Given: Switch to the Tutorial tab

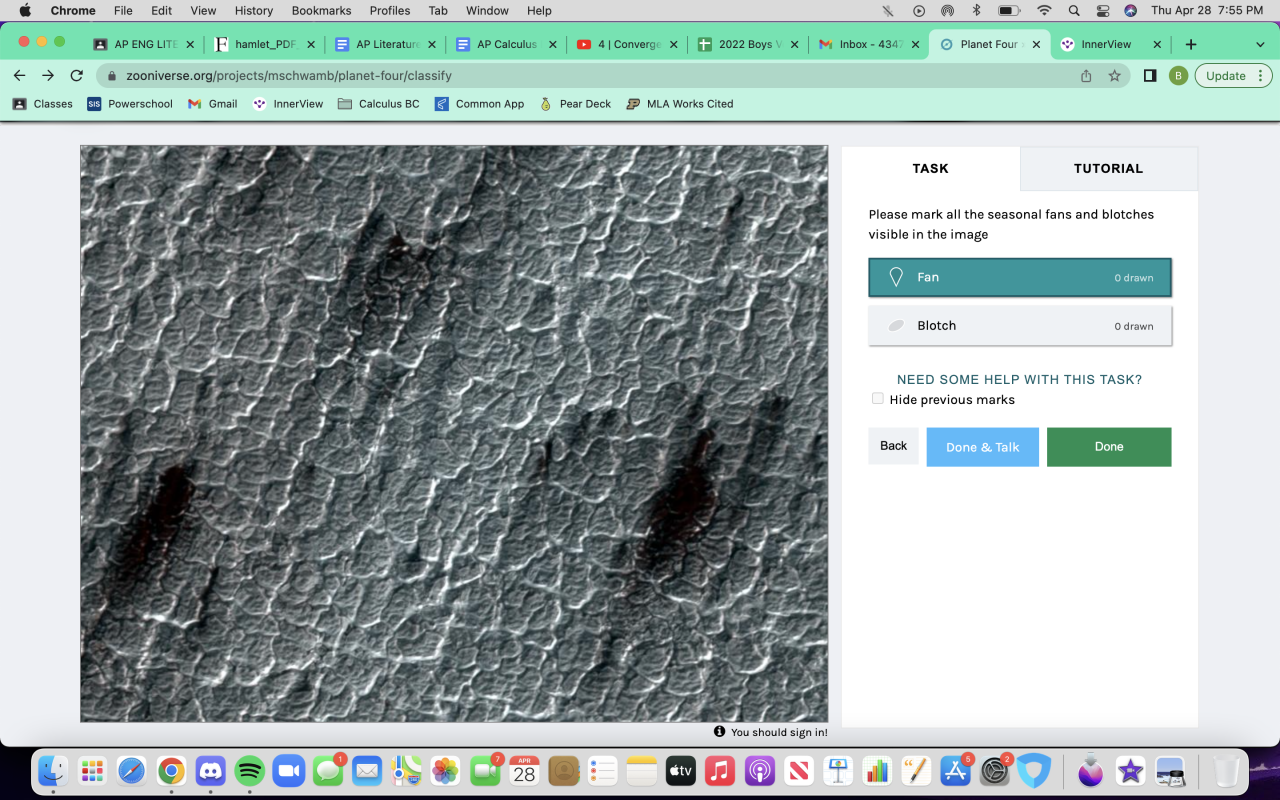Looking at the screenshot, I should click(1108, 169).
